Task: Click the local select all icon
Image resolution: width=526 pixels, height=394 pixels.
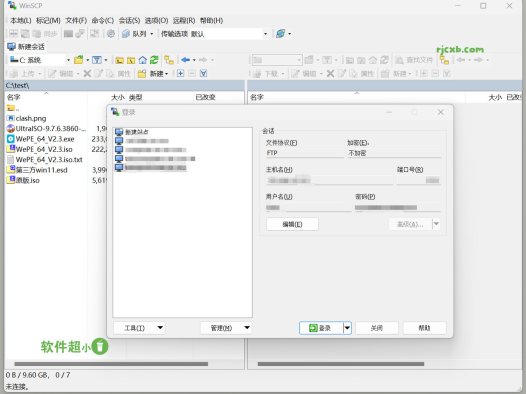Action: (203, 73)
